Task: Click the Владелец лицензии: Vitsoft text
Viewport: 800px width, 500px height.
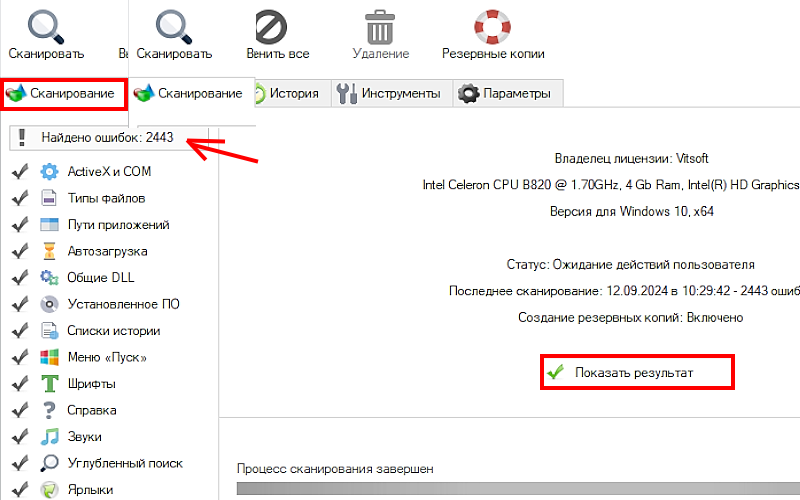Action: tap(631, 158)
